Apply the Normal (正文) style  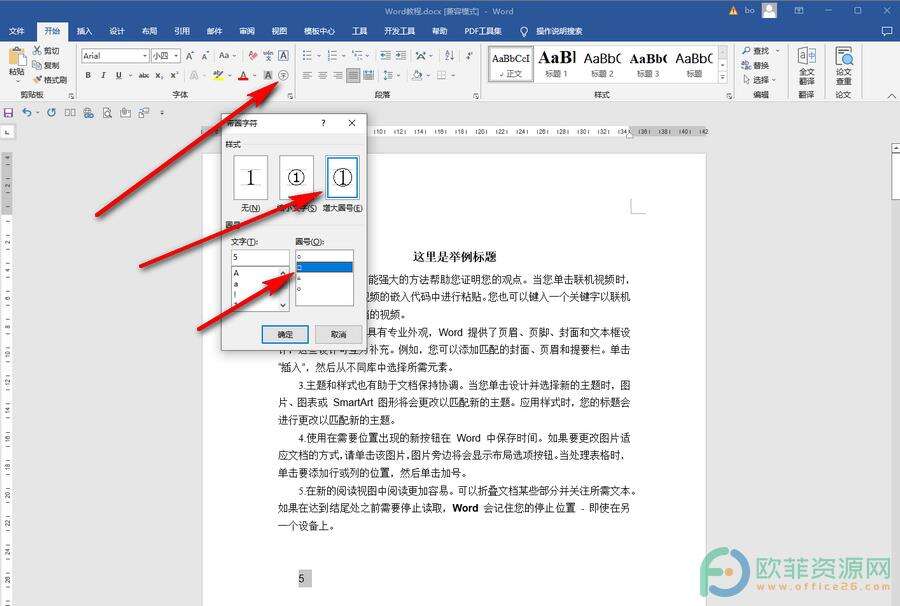point(511,64)
